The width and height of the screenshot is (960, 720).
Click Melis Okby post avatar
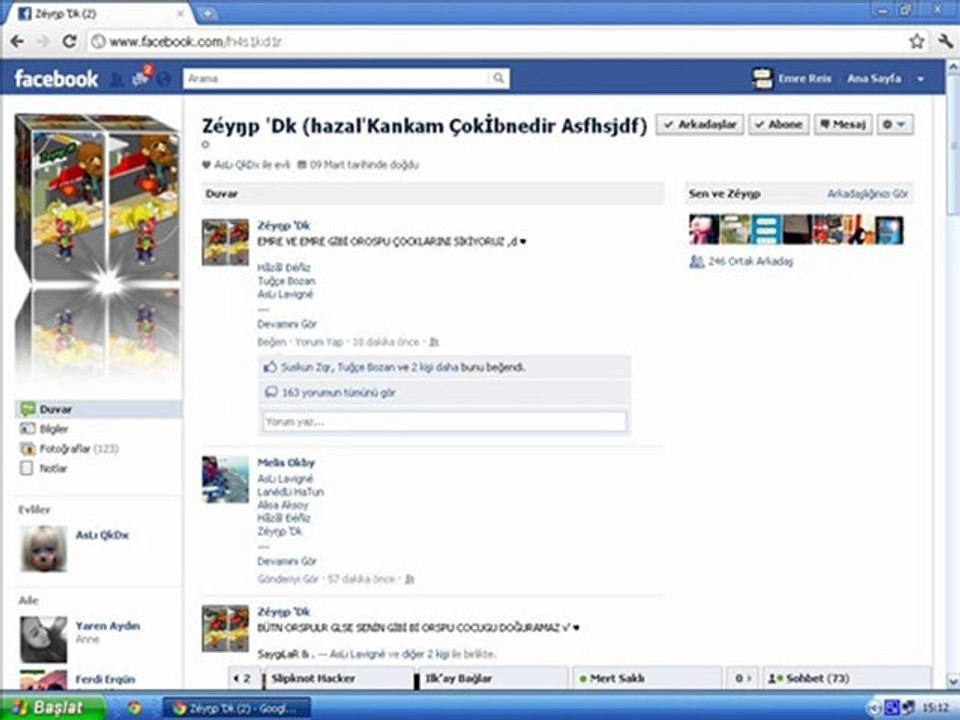[x=225, y=479]
